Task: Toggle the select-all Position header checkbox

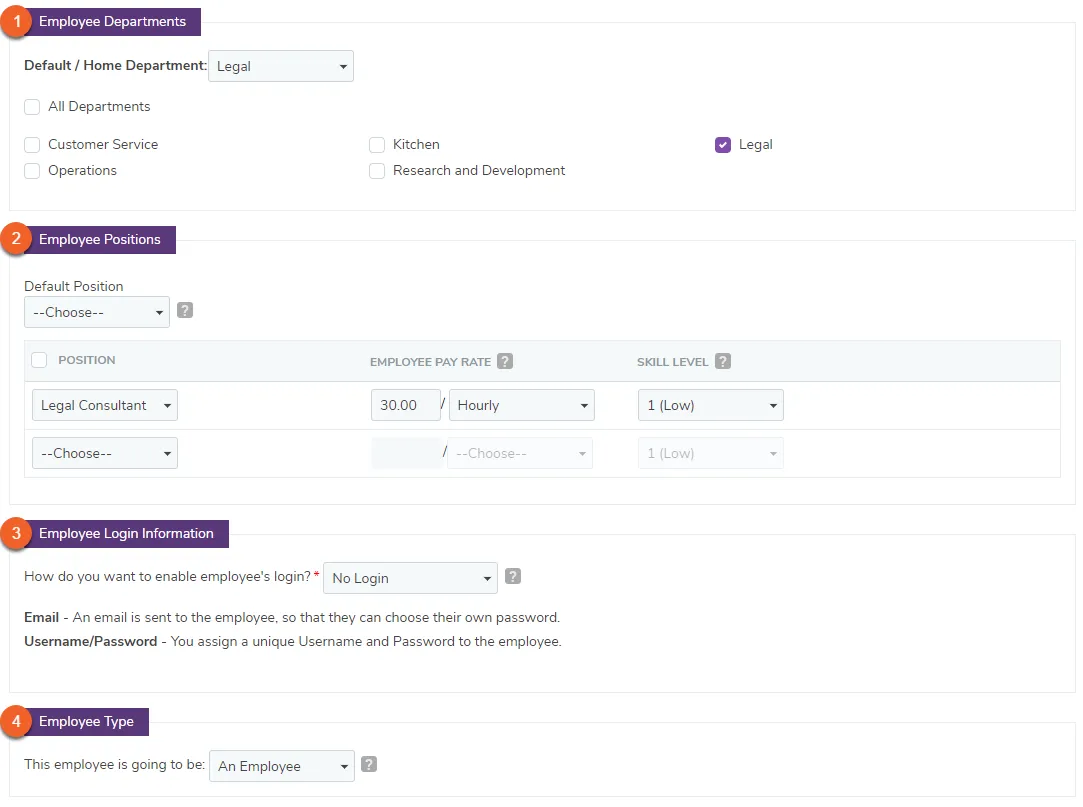Action: click(39, 360)
